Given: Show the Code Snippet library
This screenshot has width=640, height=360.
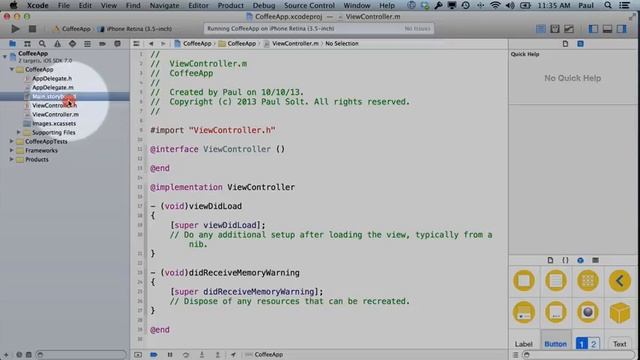Looking at the screenshot, I should click(x=565, y=260).
